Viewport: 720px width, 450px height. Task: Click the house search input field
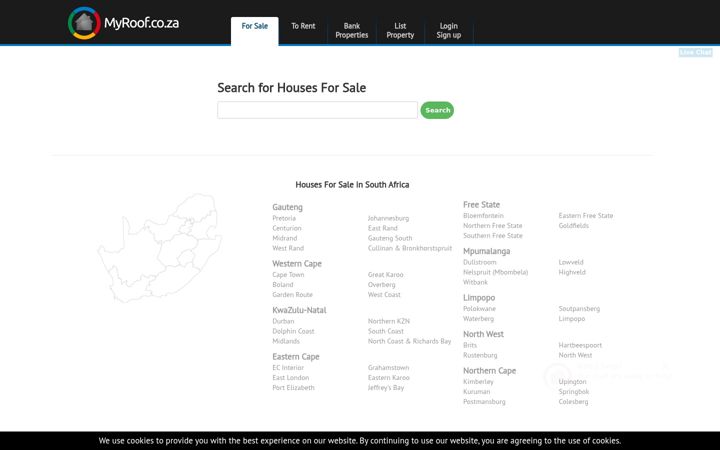click(x=317, y=110)
